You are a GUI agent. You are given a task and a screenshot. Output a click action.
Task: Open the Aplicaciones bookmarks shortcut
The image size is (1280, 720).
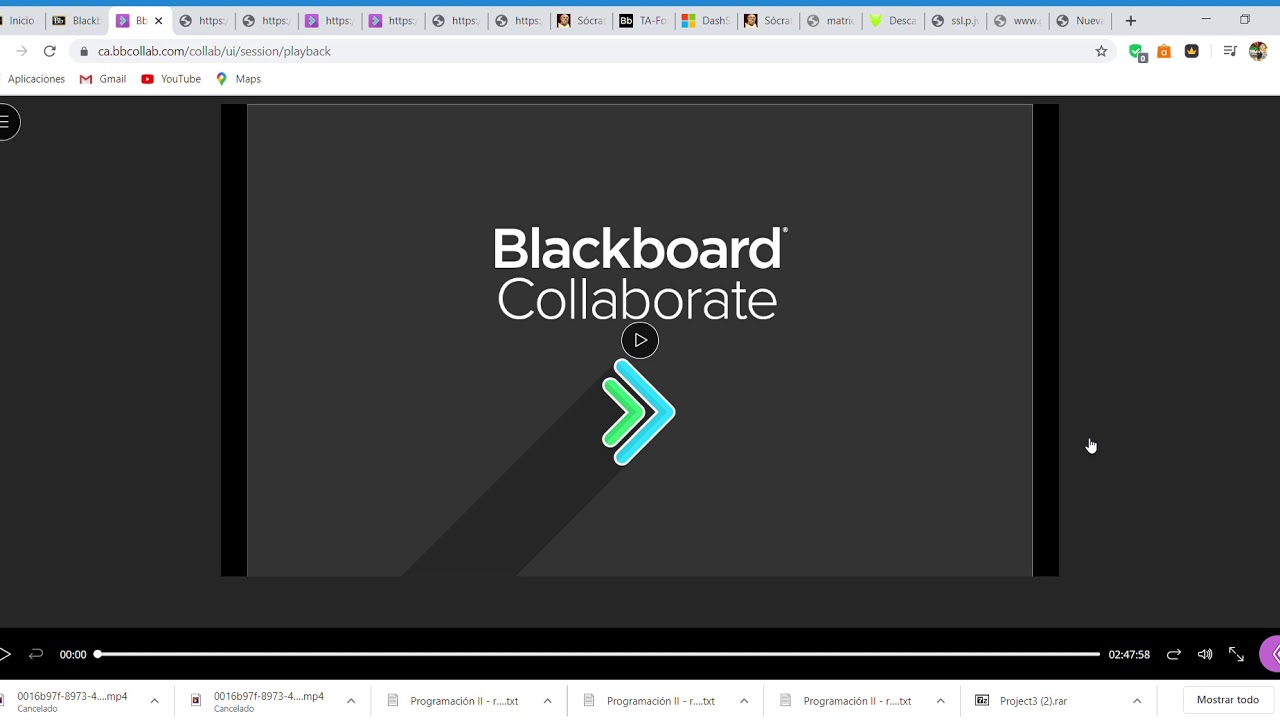pos(36,79)
